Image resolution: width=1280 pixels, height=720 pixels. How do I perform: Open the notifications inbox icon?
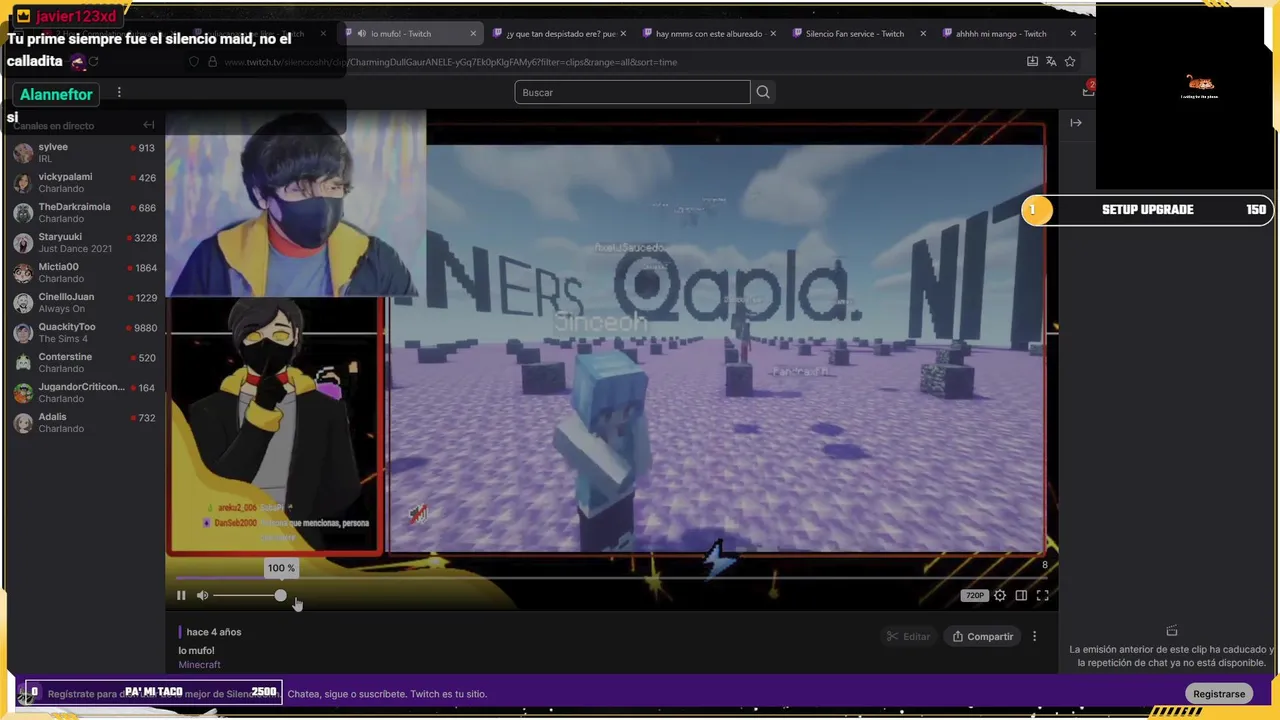pos(1088,91)
